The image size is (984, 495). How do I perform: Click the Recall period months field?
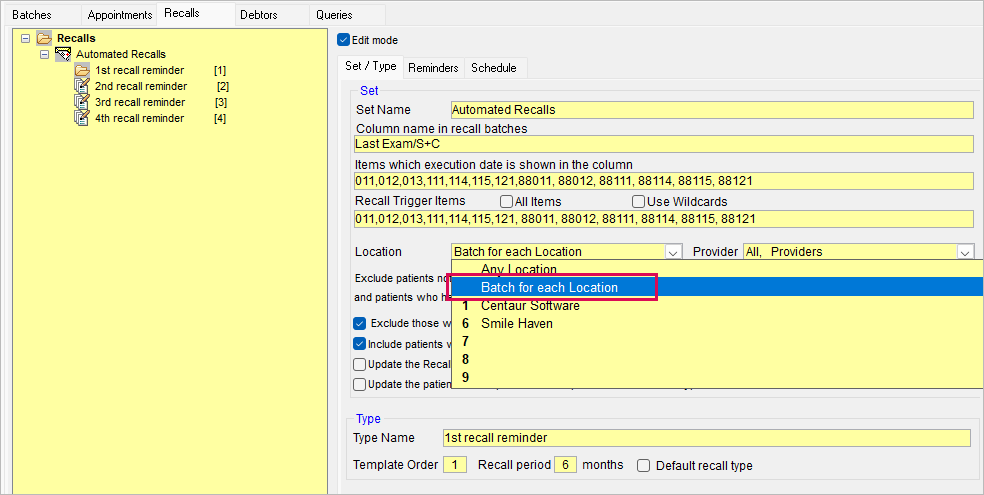[565, 465]
